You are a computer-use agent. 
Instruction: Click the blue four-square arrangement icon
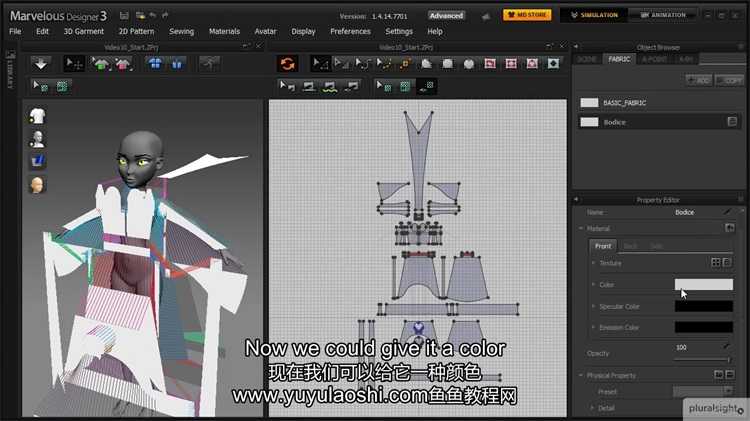(x=155, y=64)
